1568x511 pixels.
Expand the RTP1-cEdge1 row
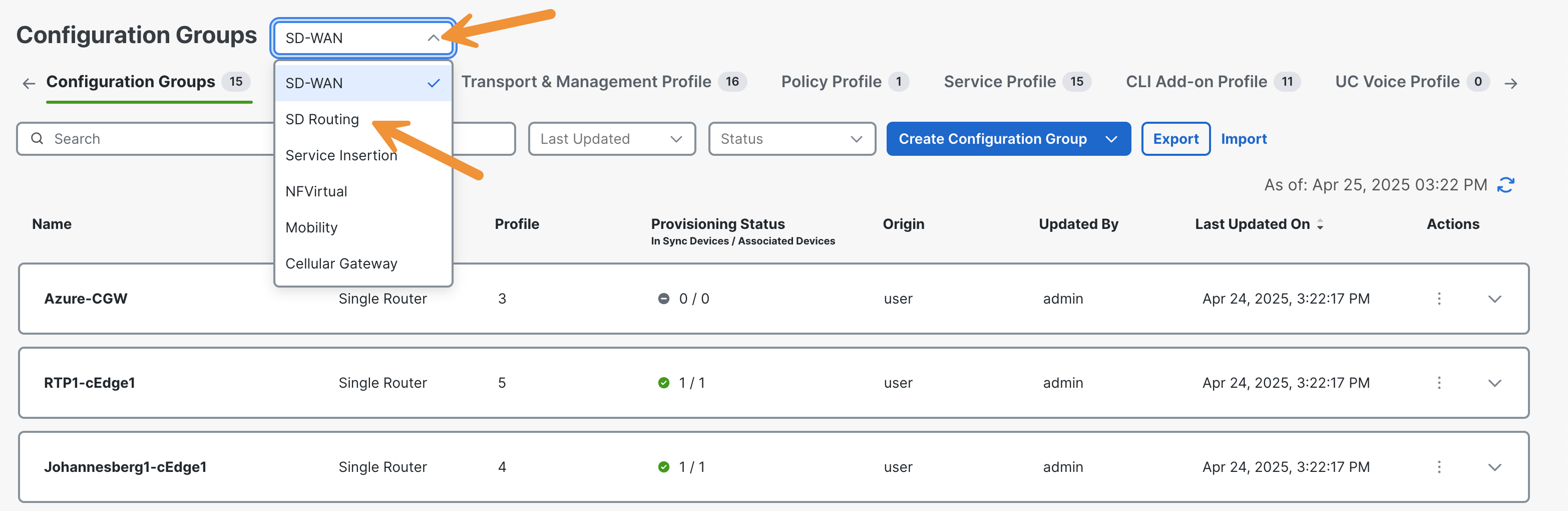click(1494, 383)
